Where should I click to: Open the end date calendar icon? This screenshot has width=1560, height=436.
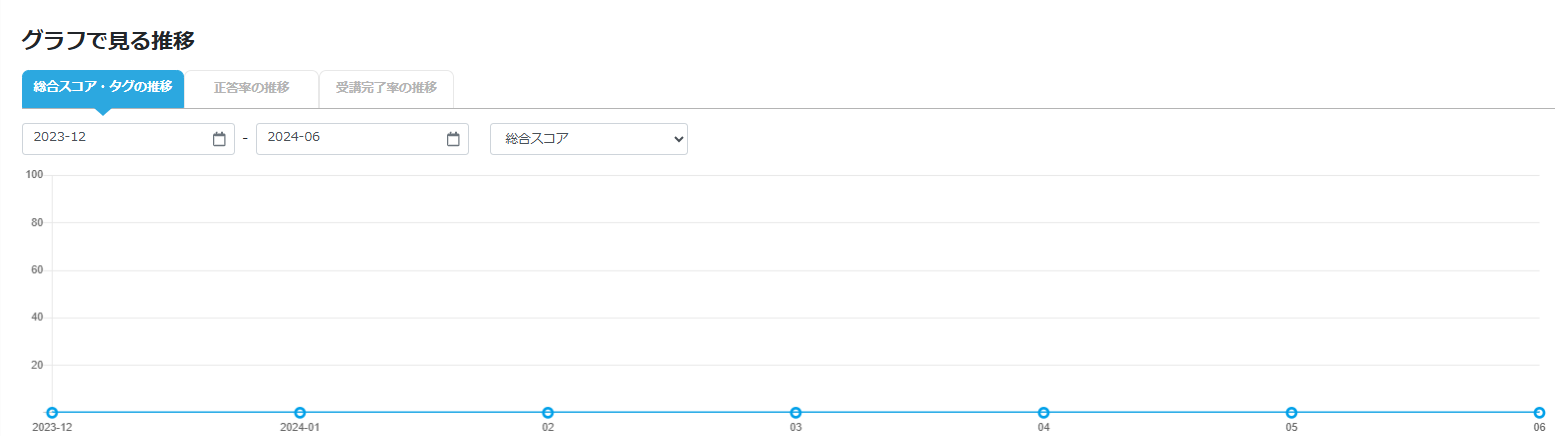[x=453, y=139]
